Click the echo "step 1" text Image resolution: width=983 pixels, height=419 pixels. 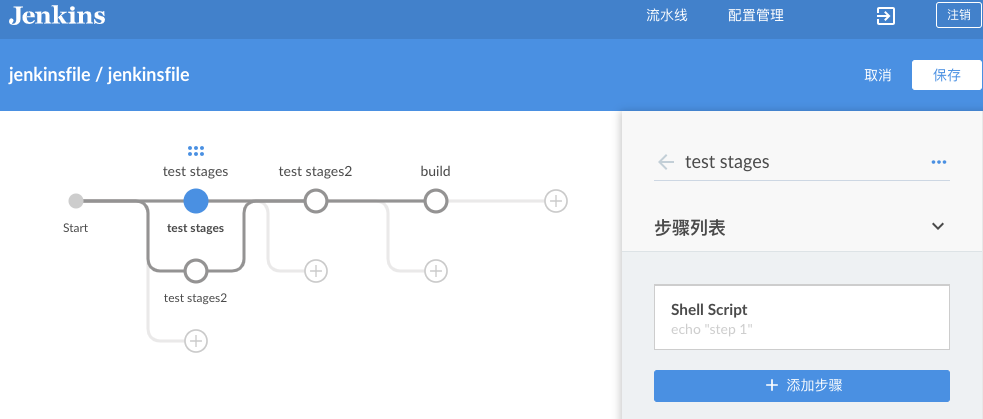(712, 329)
